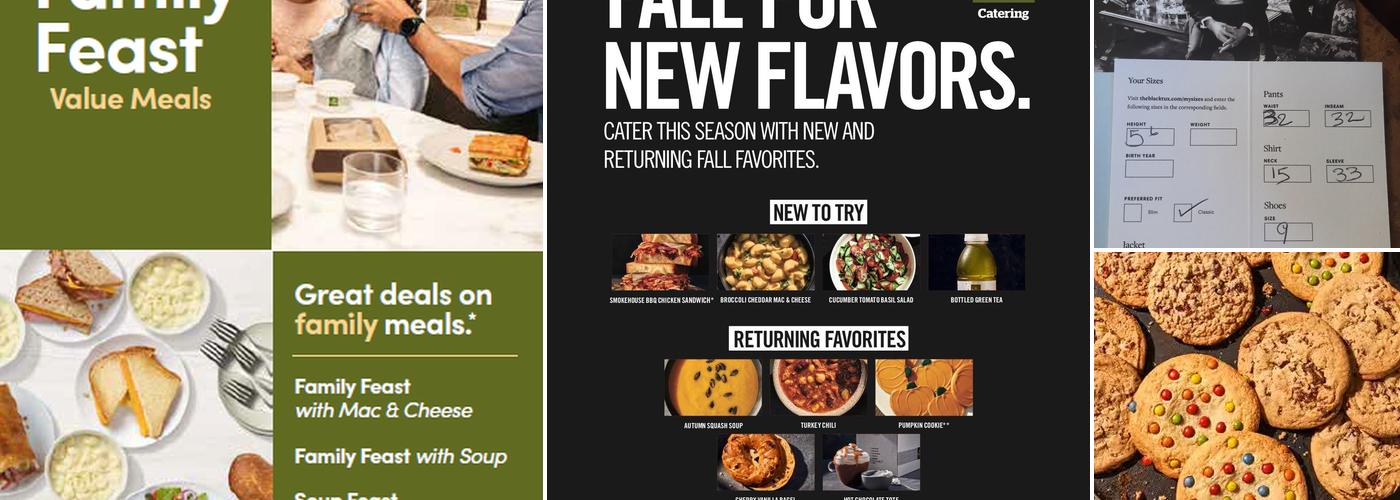The height and width of the screenshot is (500, 1400).
Task: Open the Turkey Chili picture
Action: point(818,388)
